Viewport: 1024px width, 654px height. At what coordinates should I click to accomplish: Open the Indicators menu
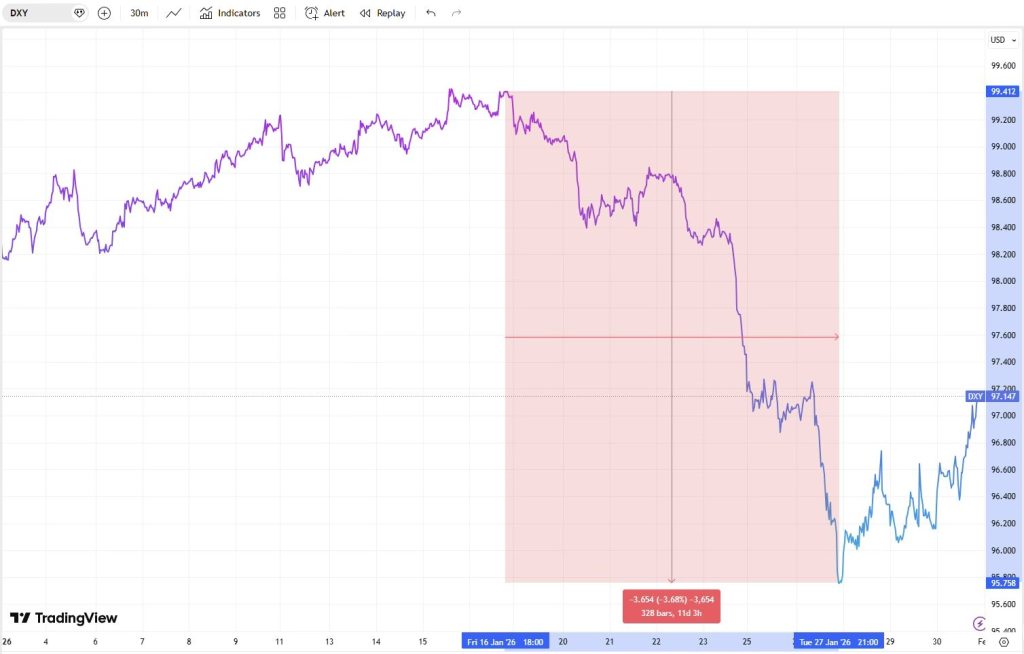tap(230, 13)
